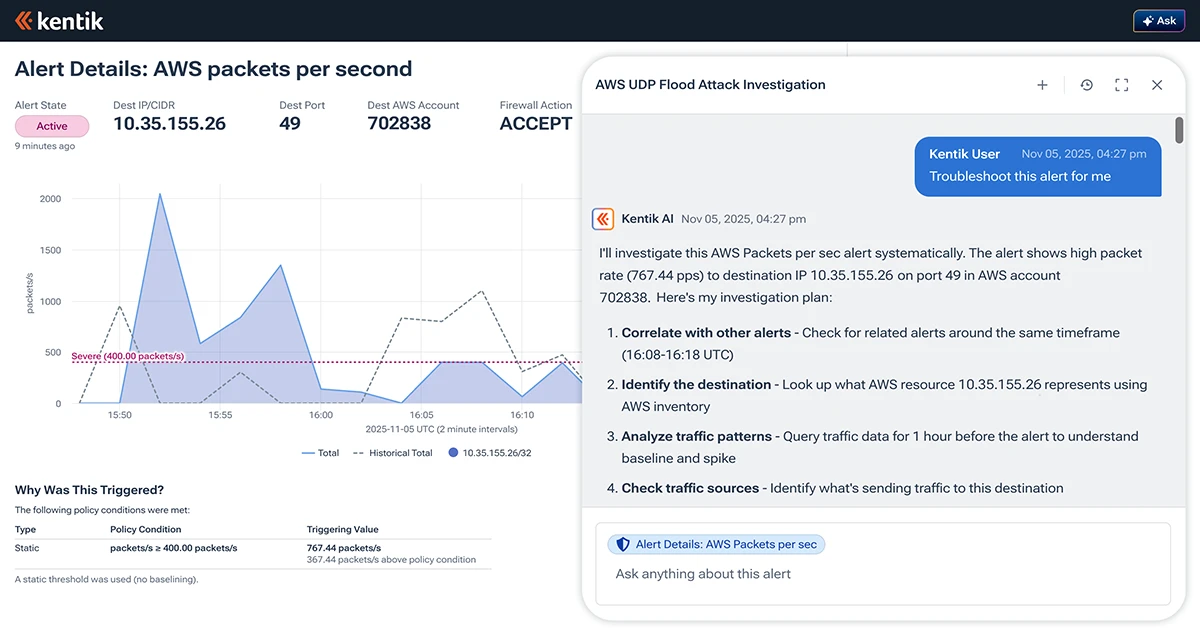The image size is (1200, 639).
Task: Close the AI investigation panel
Action: click(1157, 85)
